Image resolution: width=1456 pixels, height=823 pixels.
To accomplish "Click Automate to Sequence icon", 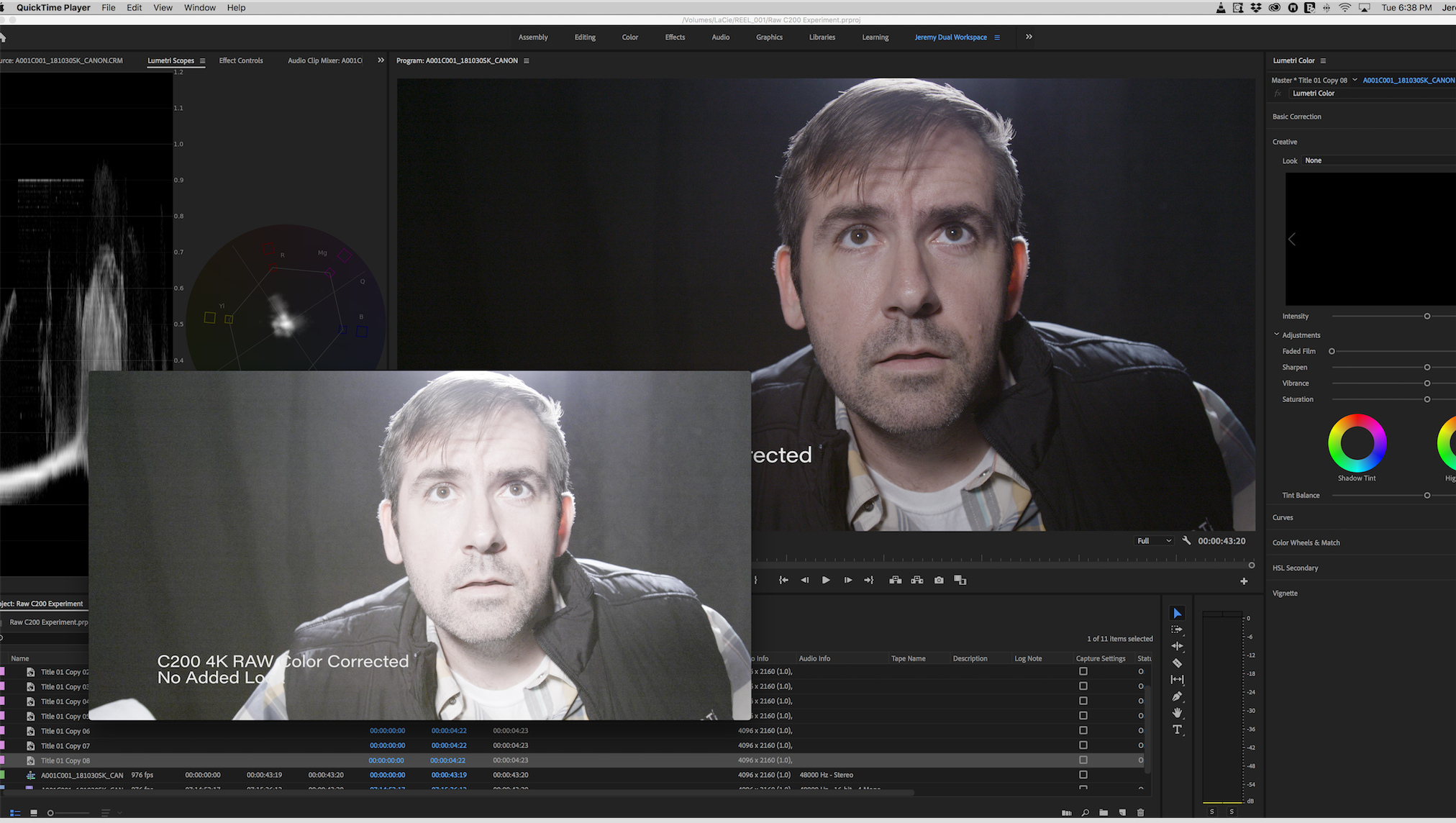I will coord(1066,813).
